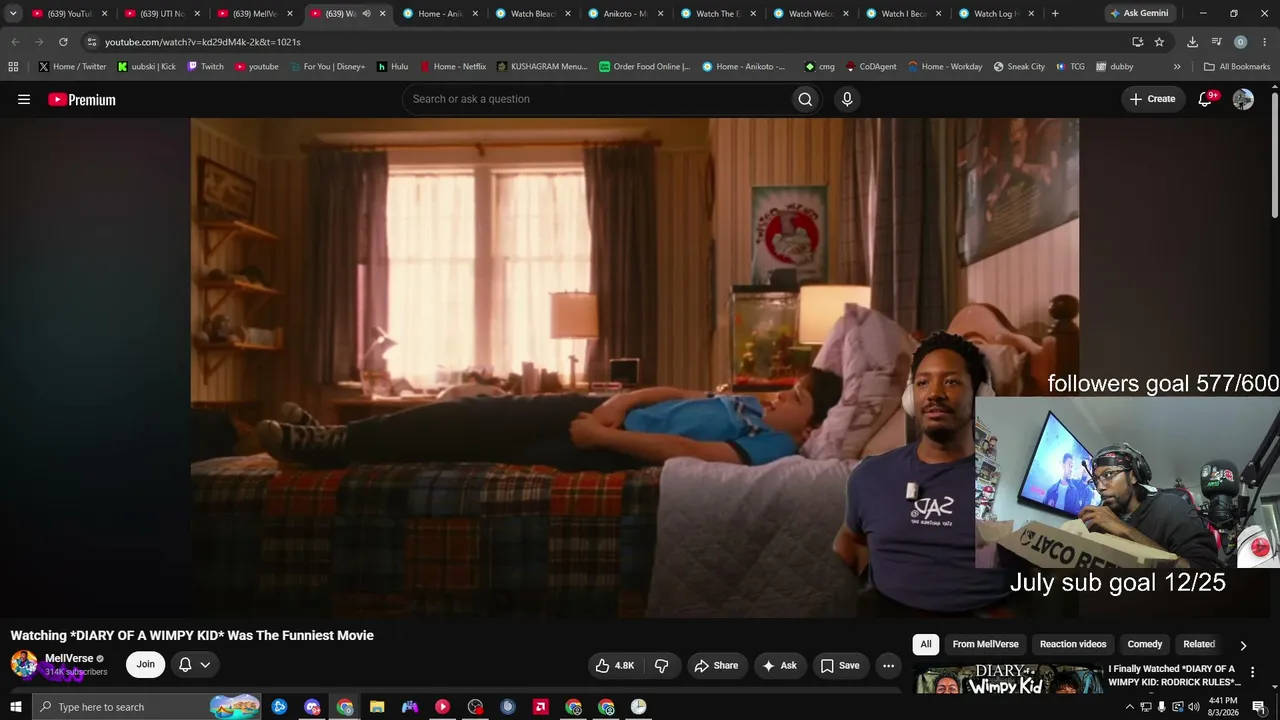Select the Comedy filter chip
This screenshot has width=1280, height=720.
1145,645
